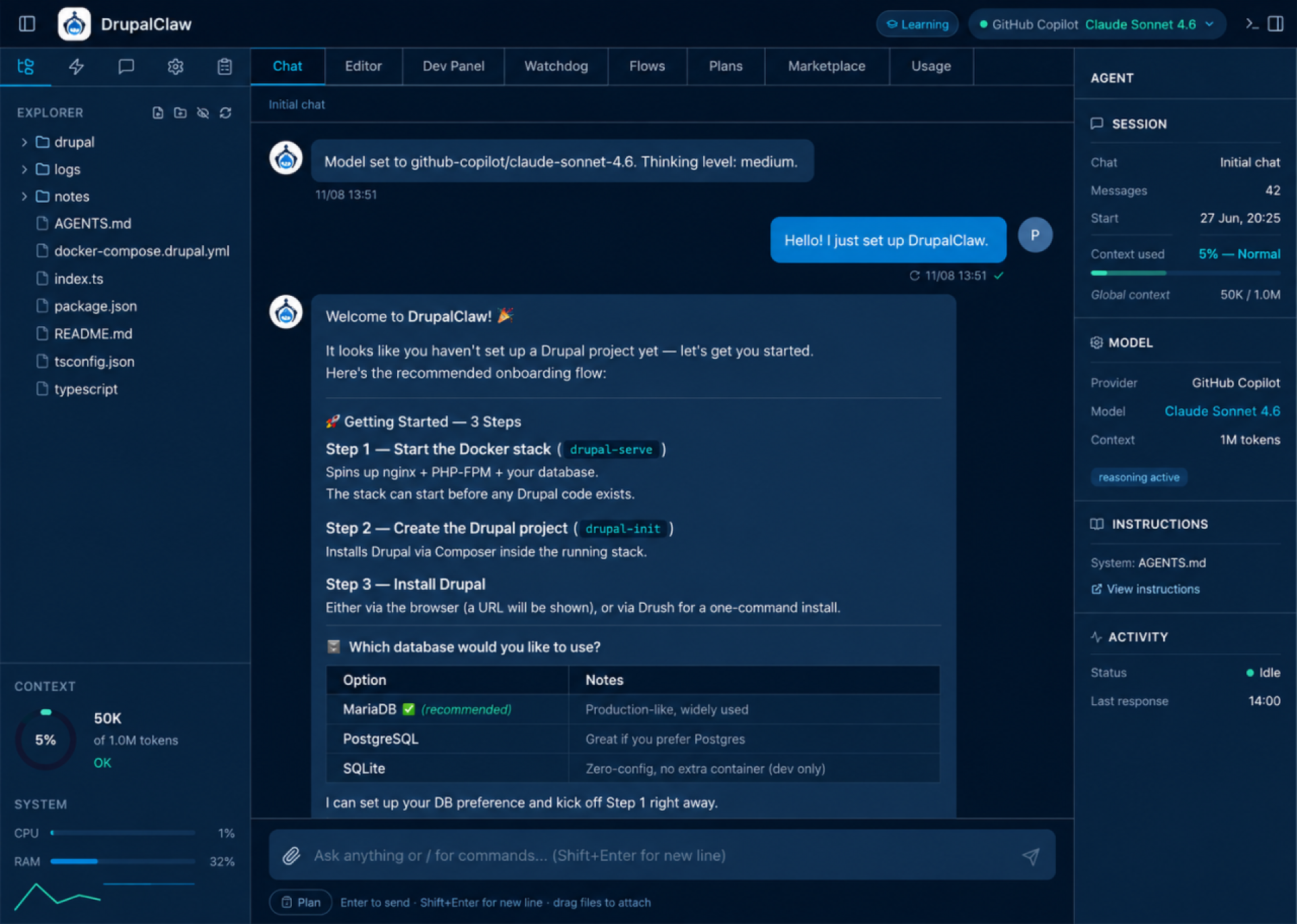Switch to the Chat tab
Viewport: 1297px width, 924px height.
click(288, 66)
